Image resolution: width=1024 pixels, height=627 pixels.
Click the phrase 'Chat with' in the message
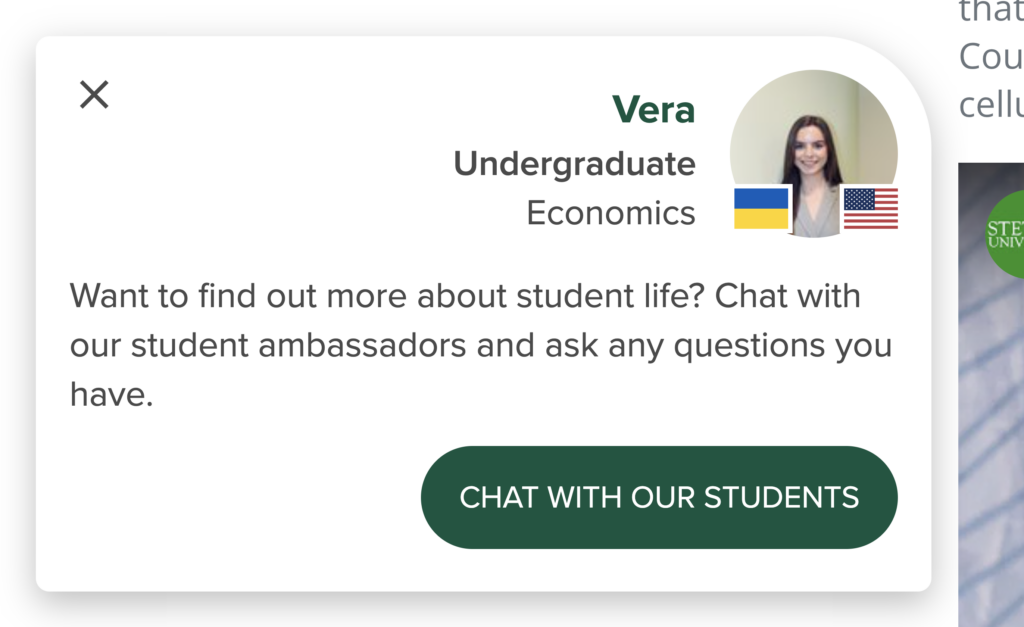[x=788, y=296]
